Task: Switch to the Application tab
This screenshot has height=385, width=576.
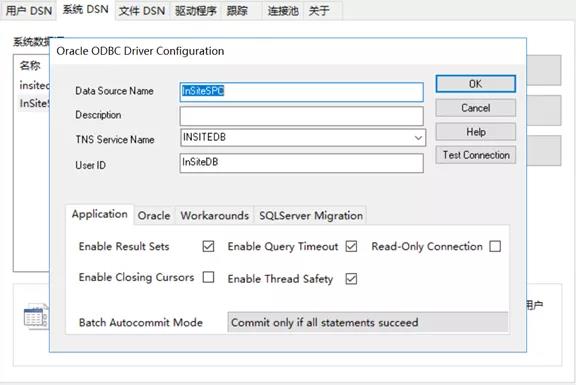Action: [x=100, y=214]
